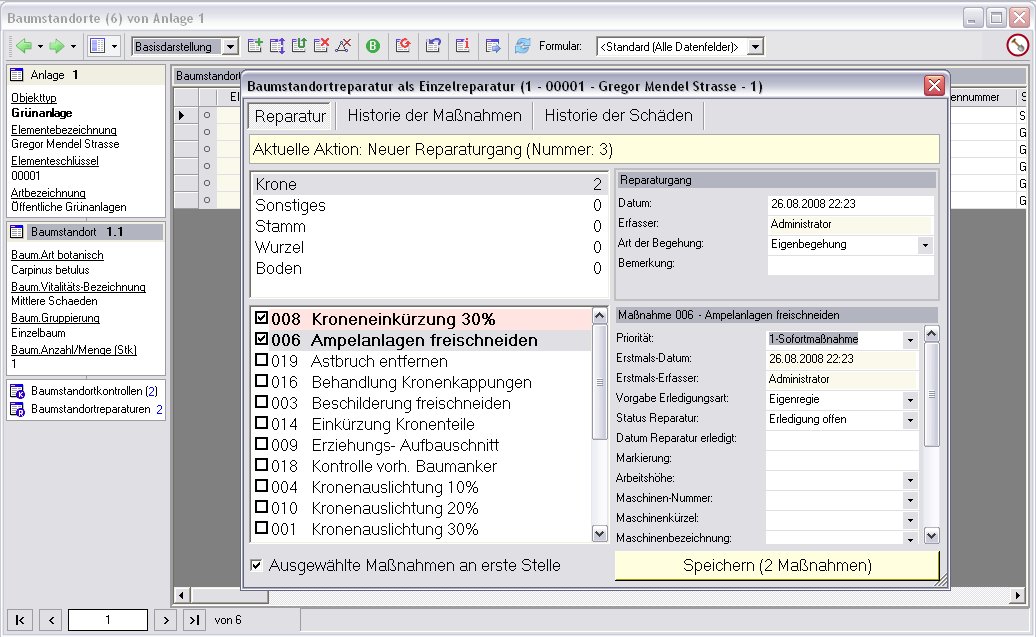
Task: Toggle Ausgewählte Maßnahmen an erste Stelle
Action: (x=257, y=566)
